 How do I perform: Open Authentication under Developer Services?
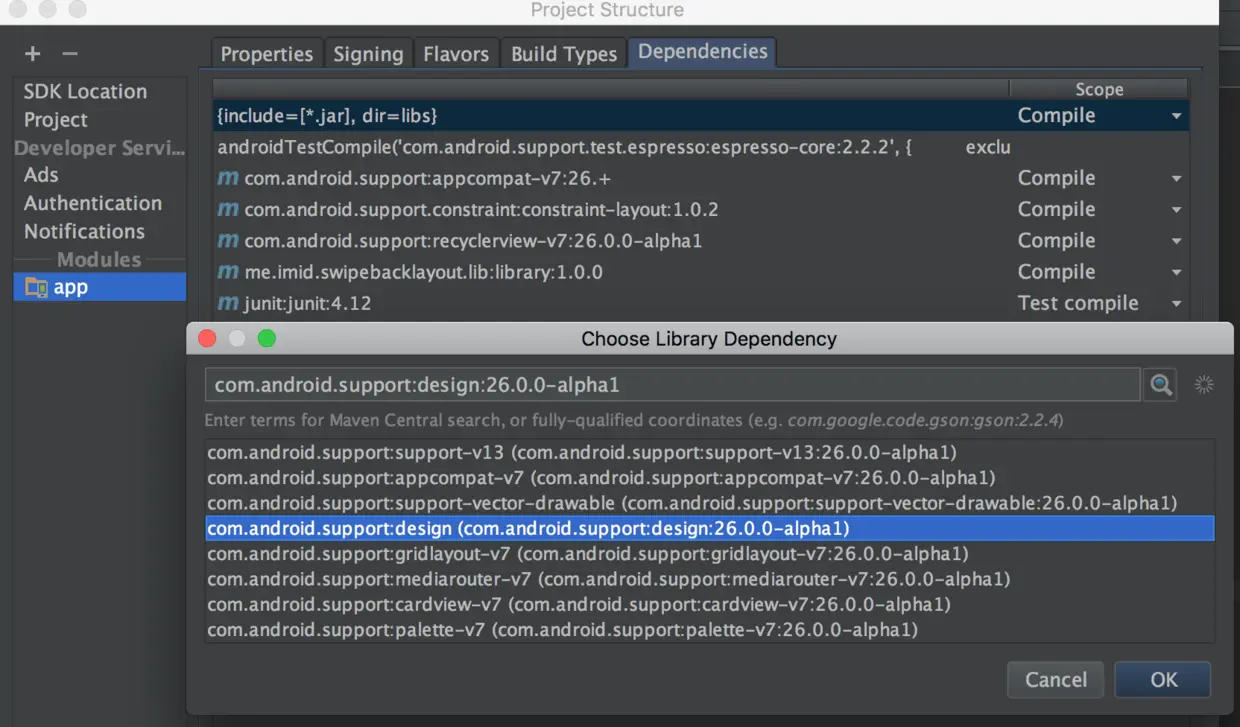click(93, 203)
